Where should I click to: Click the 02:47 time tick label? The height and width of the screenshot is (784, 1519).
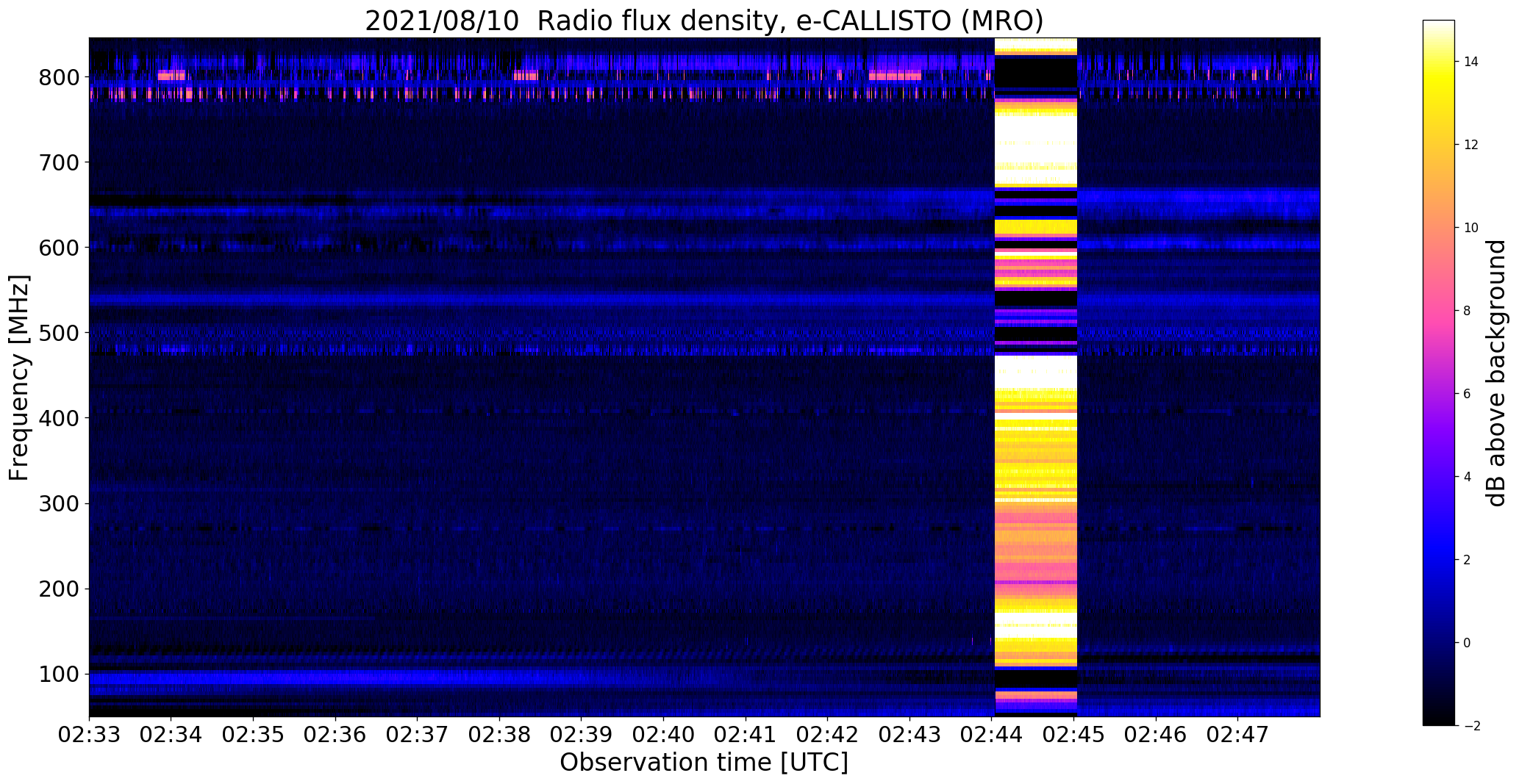1239,734
